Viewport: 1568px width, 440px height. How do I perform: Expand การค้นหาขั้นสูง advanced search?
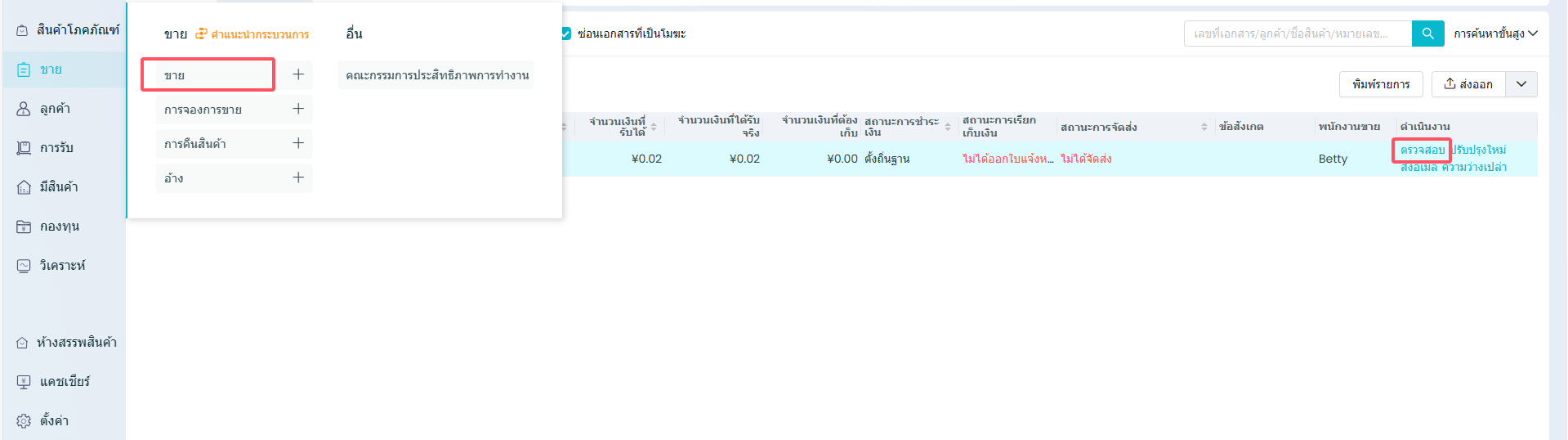point(1494,34)
